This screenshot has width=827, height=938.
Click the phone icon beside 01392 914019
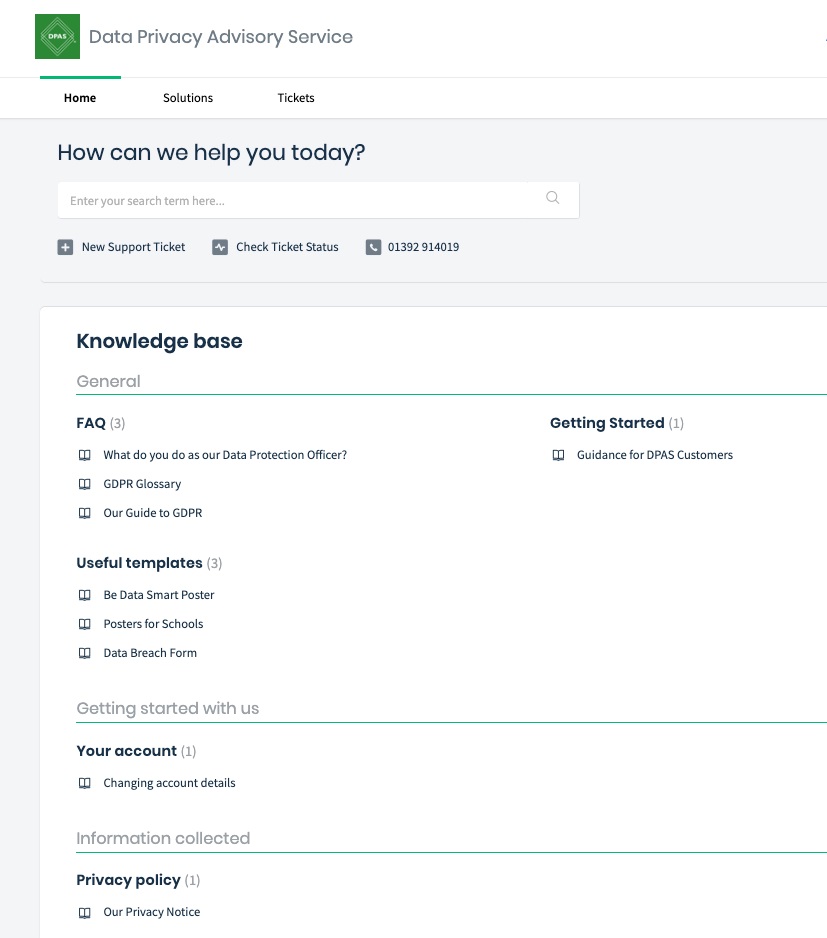tap(371, 246)
